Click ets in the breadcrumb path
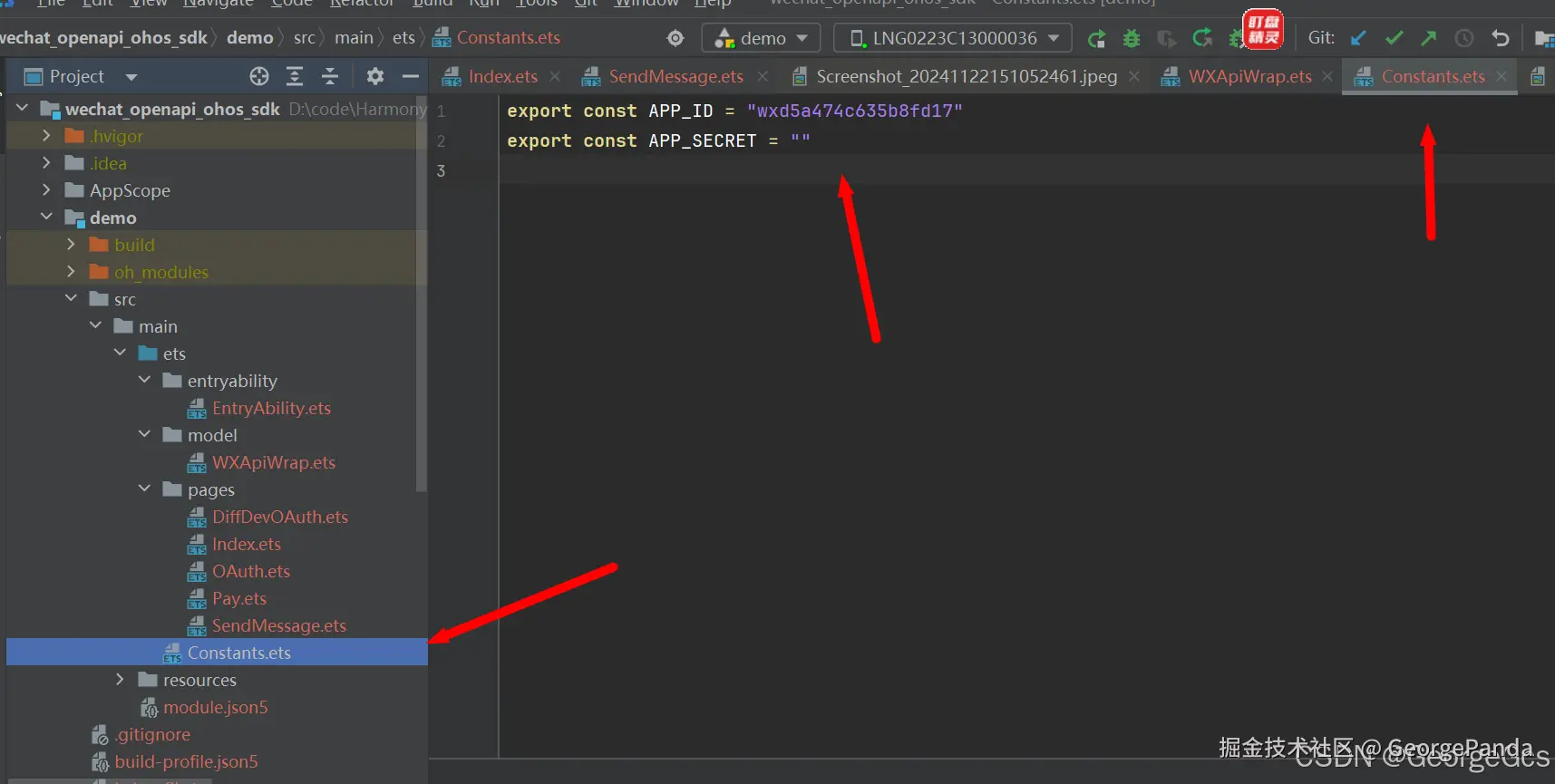 (403, 38)
